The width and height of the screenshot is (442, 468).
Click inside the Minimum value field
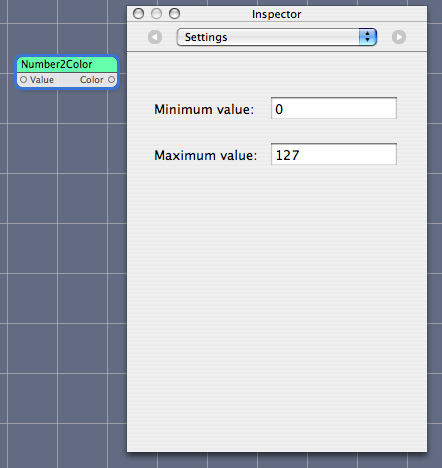(x=334, y=108)
